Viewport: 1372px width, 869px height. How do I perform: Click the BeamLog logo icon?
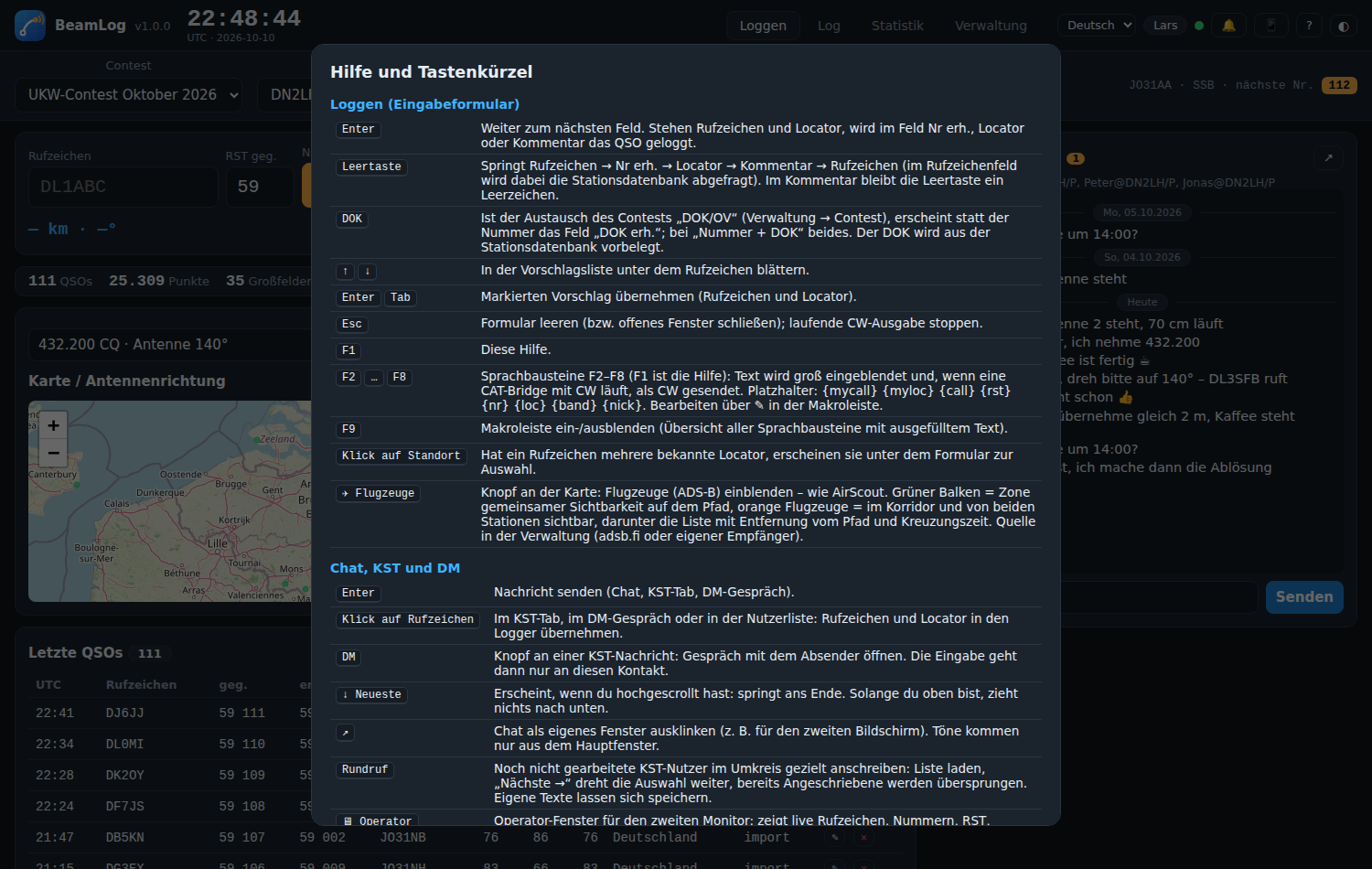coord(30,26)
